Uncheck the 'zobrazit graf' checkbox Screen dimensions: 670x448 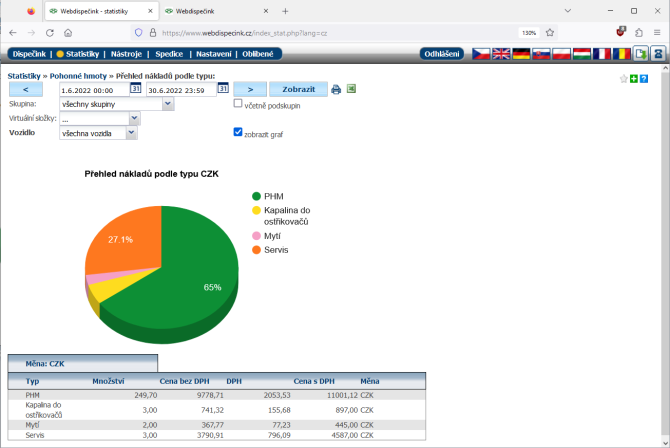point(238,131)
